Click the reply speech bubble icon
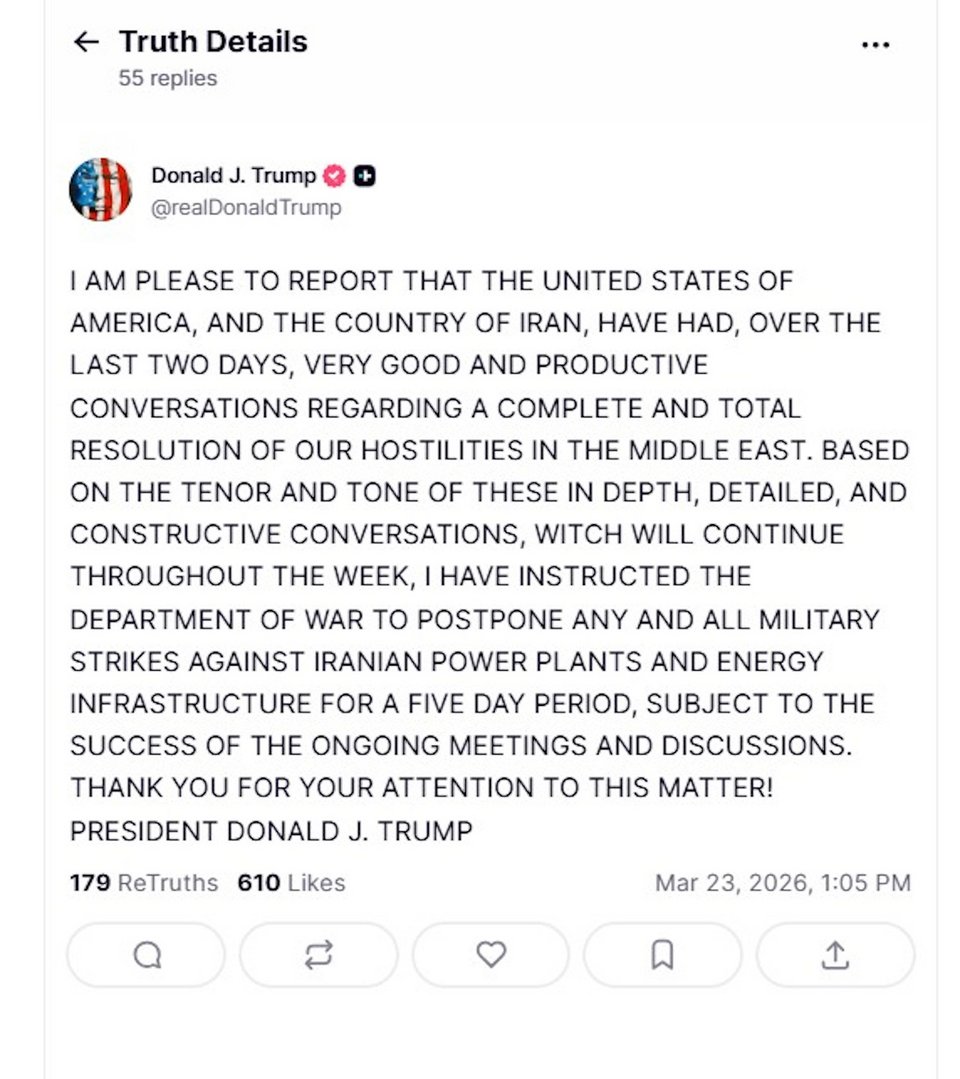960x1079 pixels. click(146, 956)
